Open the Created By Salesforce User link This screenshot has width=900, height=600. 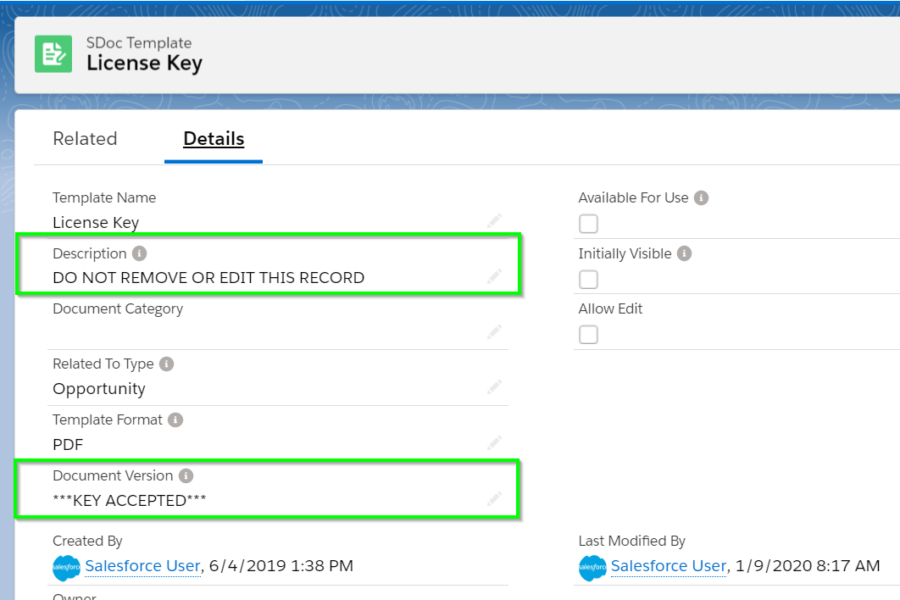click(x=142, y=566)
